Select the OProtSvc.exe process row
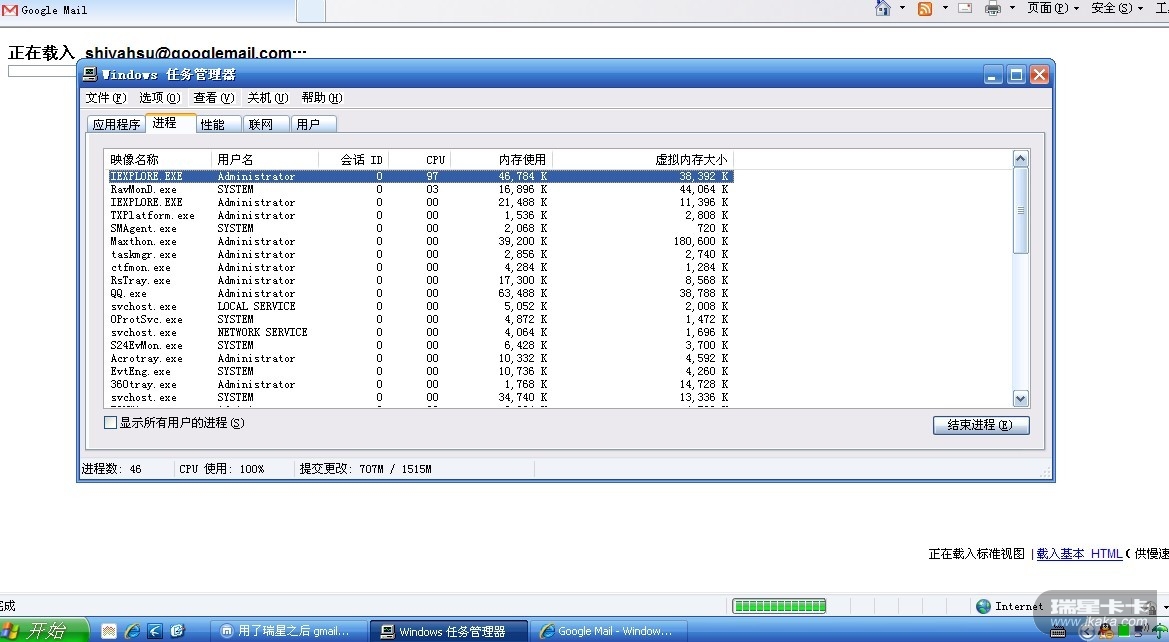The image size is (1169, 642). [x=420, y=319]
